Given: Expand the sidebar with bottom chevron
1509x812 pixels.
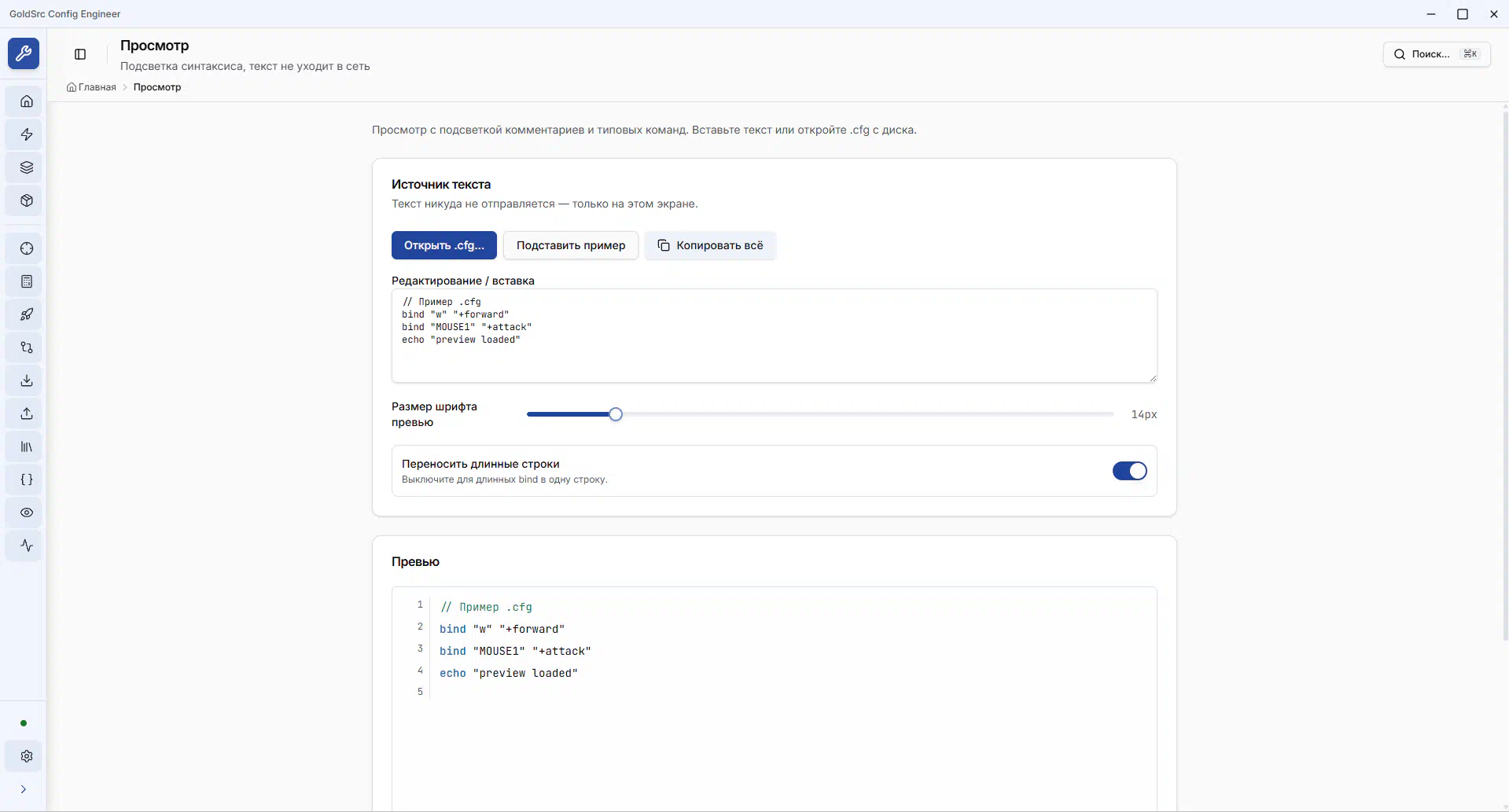Looking at the screenshot, I should coord(24,789).
